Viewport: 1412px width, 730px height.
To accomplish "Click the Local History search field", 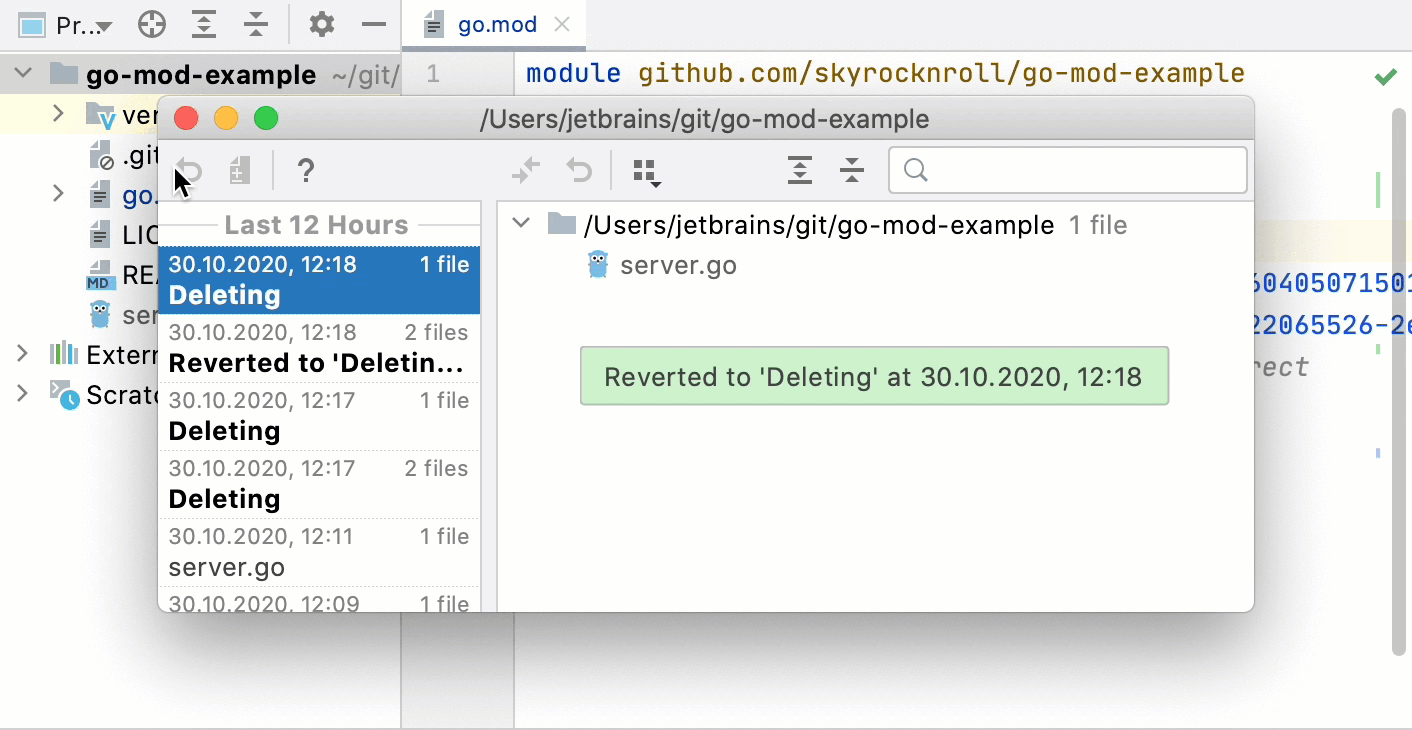I will point(1067,170).
